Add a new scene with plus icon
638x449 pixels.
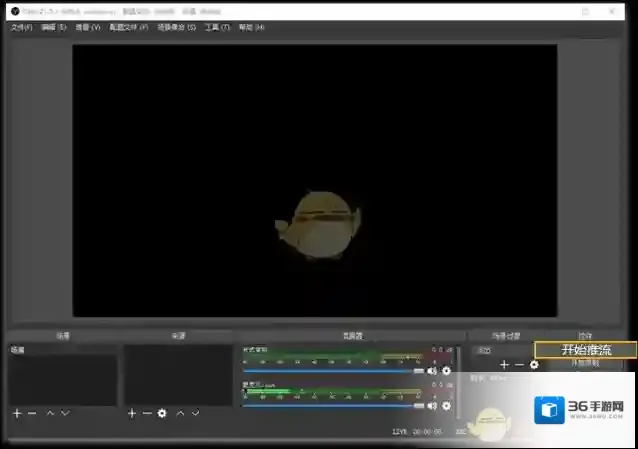click(x=17, y=413)
